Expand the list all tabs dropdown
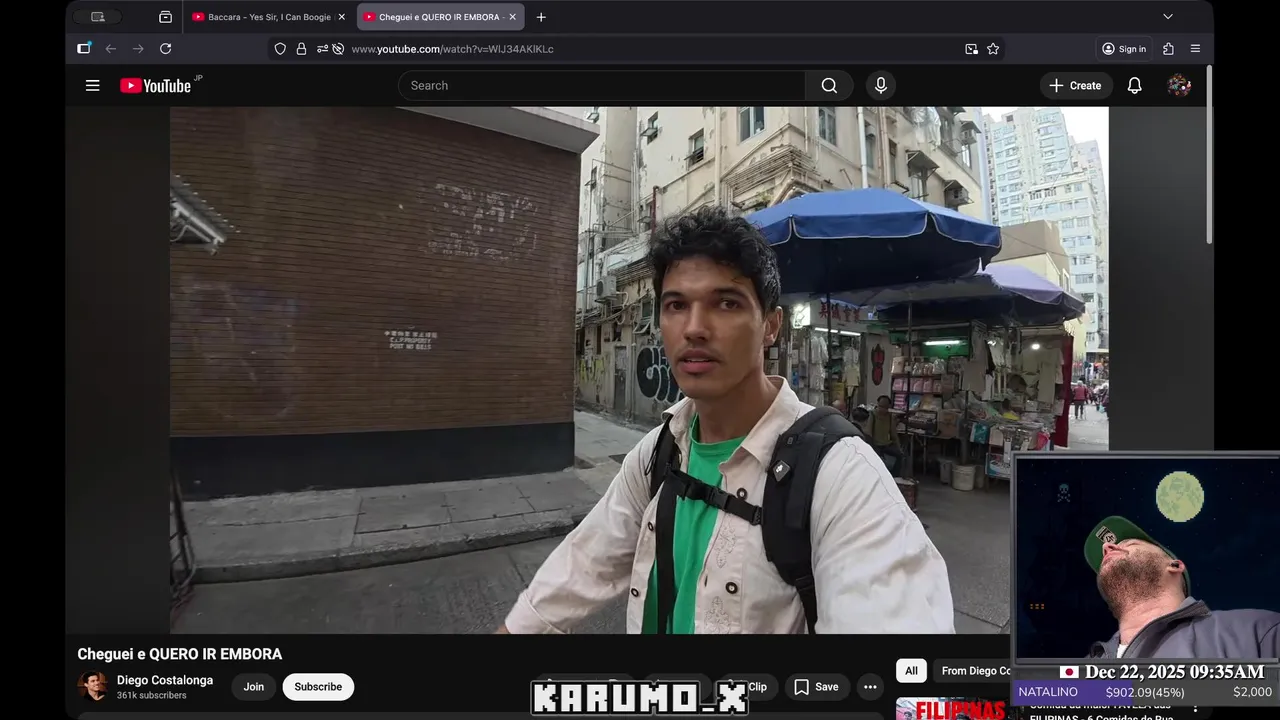The height and width of the screenshot is (720, 1280). [1168, 17]
